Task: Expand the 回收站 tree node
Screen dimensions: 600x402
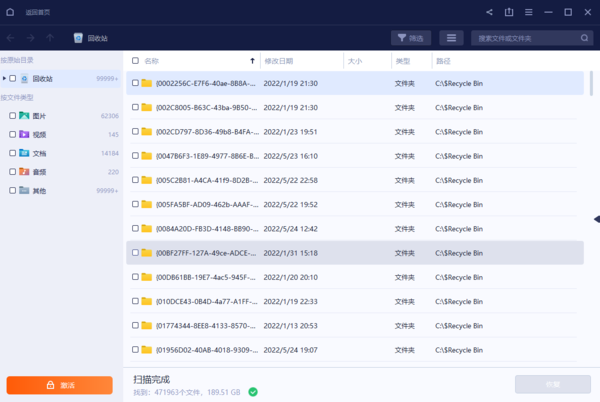Action: pyautogui.click(x=4, y=78)
